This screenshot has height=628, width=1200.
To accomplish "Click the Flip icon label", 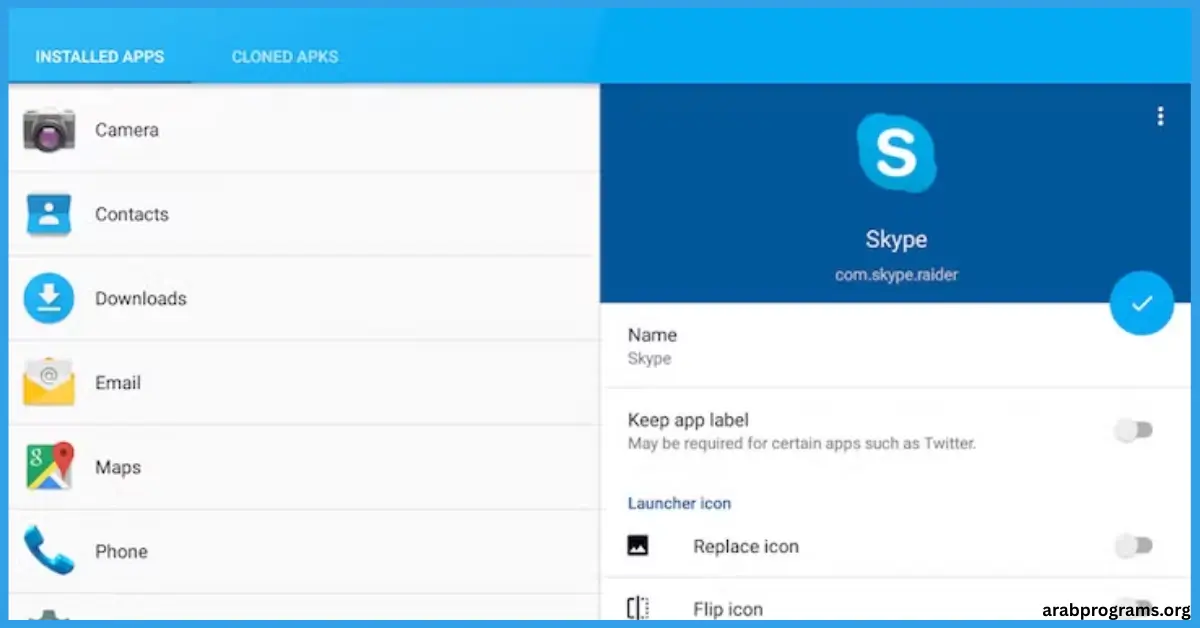I will click(x=728, y=608).
